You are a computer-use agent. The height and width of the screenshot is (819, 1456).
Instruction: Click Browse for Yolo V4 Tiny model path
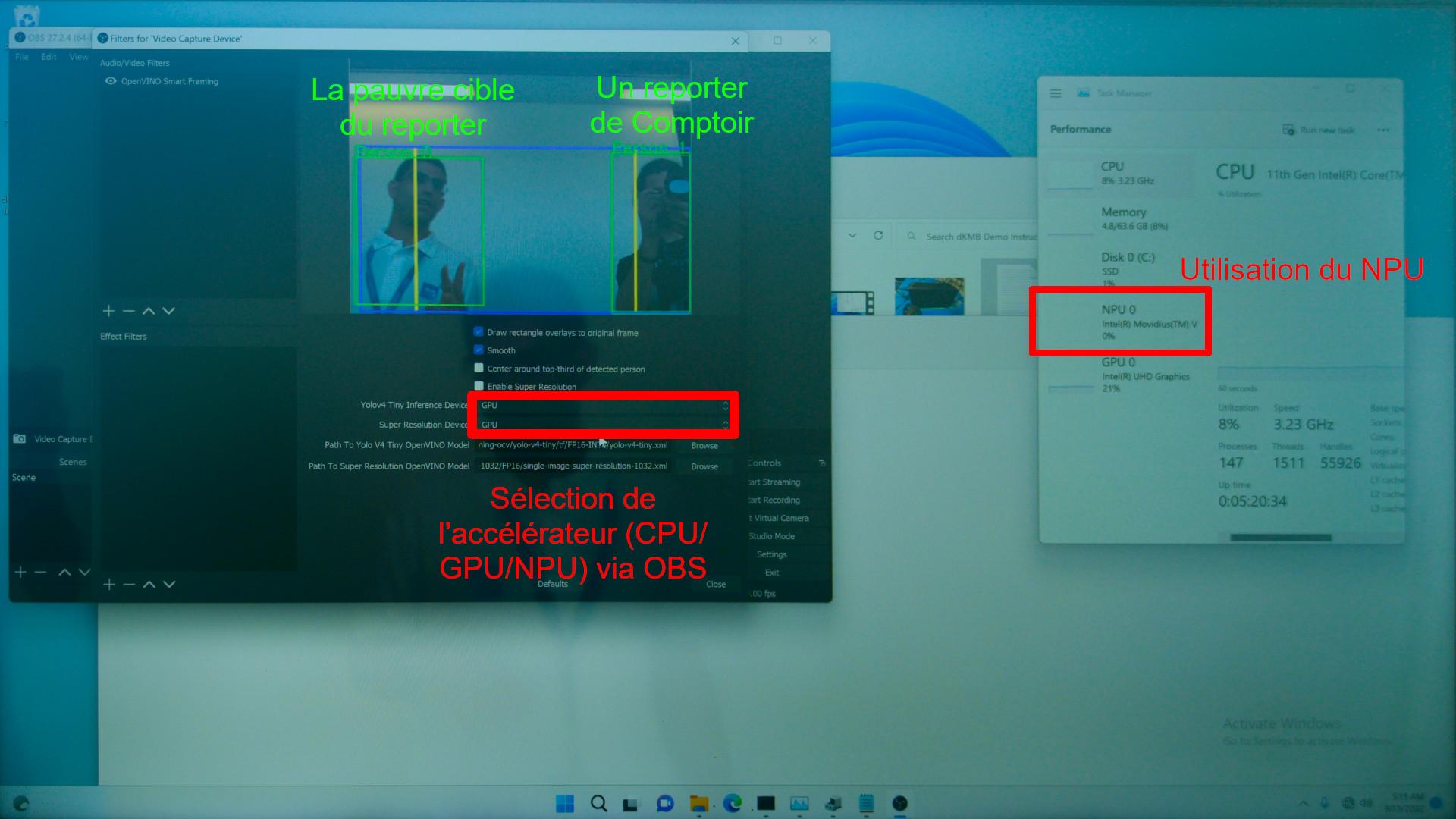(704, 446)
